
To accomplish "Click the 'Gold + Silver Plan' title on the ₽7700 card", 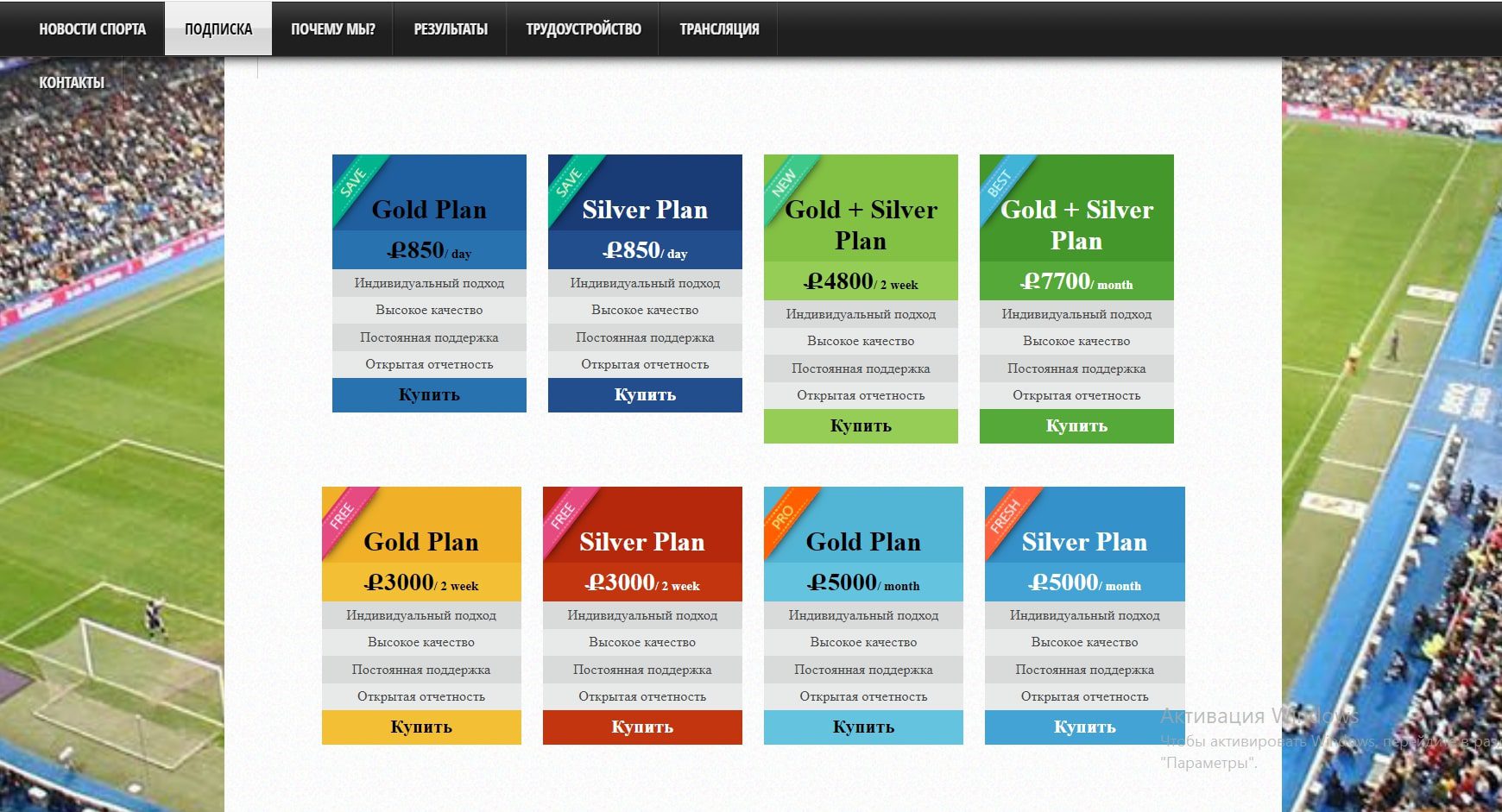I will [x=1076, y=224].
